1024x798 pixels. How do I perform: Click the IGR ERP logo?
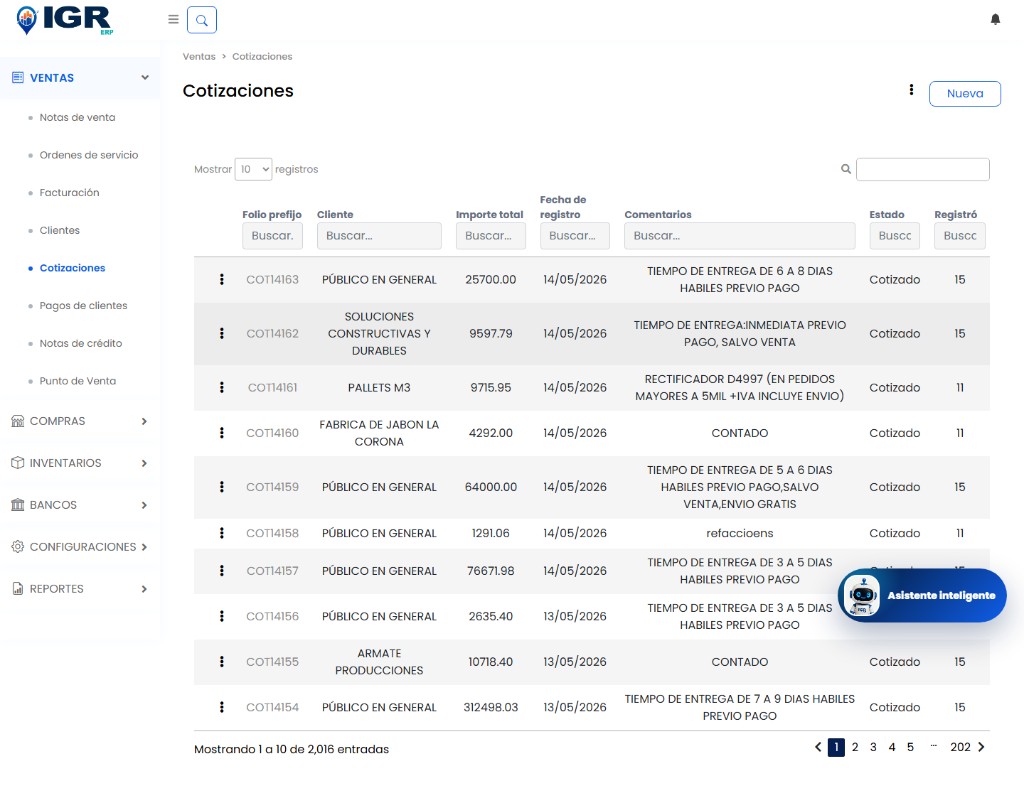[x=65, y=20]
